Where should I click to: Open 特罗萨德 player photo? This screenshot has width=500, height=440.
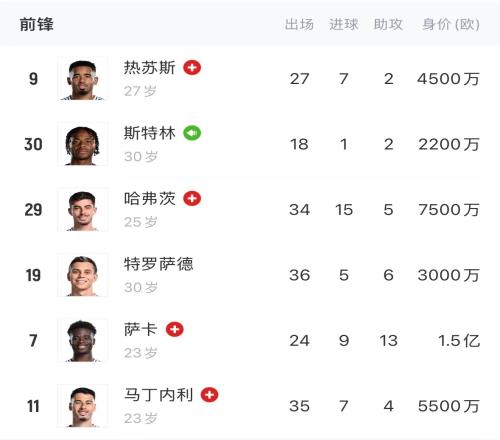[82, 275]
